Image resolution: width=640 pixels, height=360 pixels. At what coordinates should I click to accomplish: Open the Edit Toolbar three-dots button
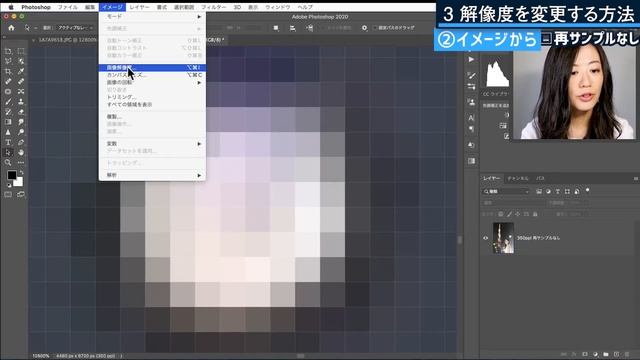(21, 162)
